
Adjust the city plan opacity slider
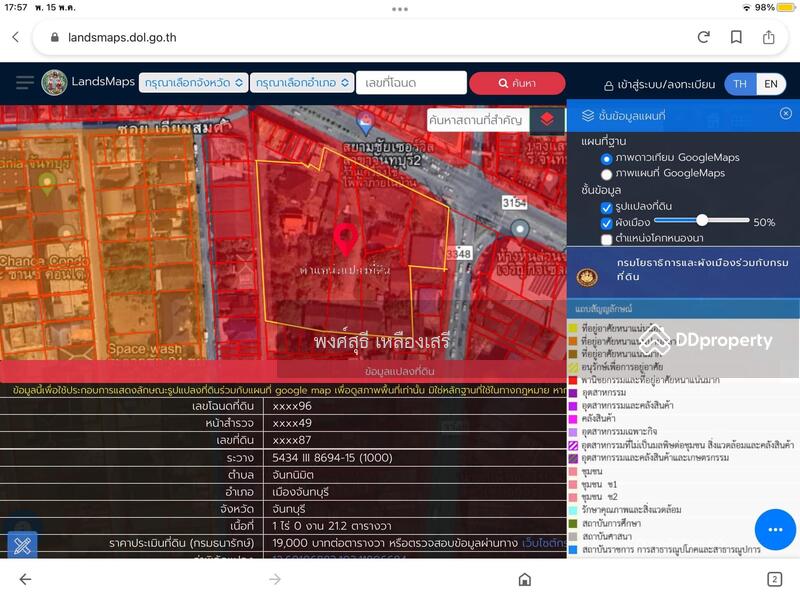pyautogui.click(x=702, y=221)
